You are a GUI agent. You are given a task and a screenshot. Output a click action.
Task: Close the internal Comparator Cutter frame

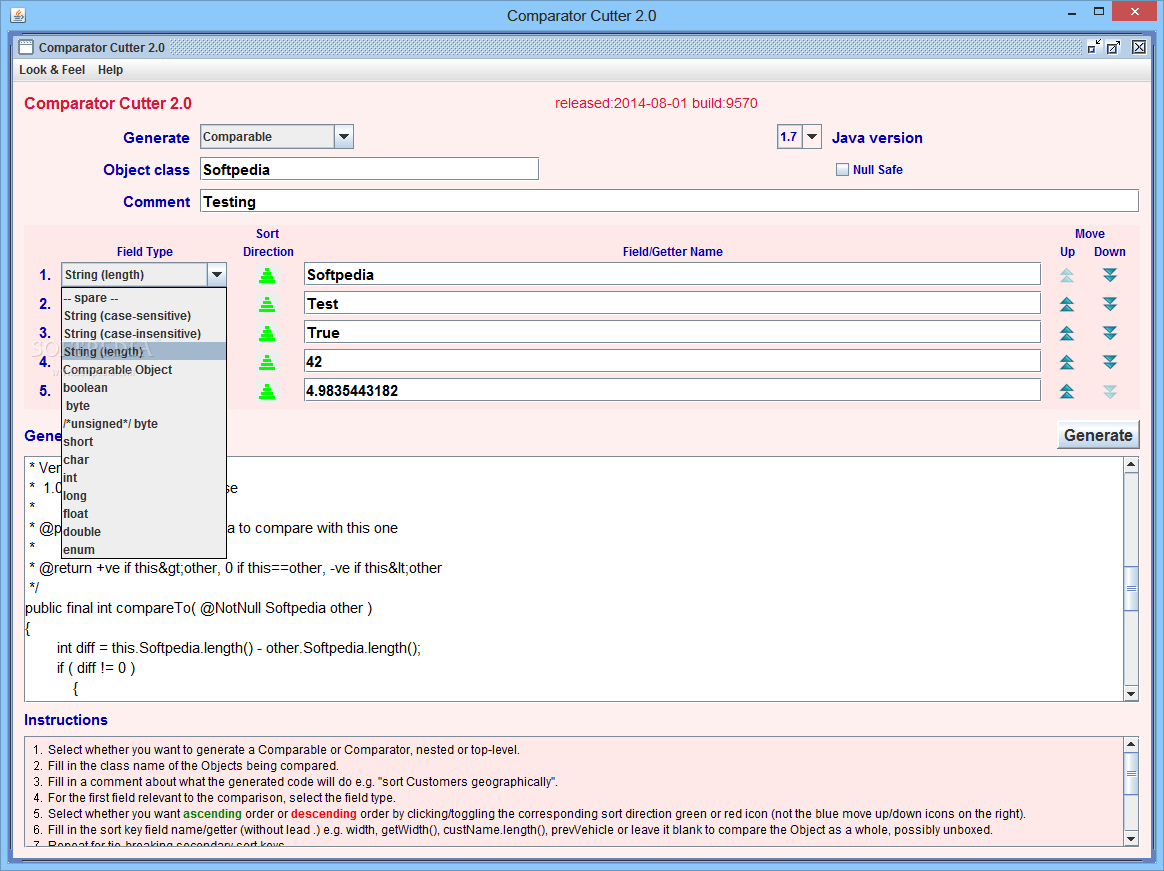[x=1139, y=48]
